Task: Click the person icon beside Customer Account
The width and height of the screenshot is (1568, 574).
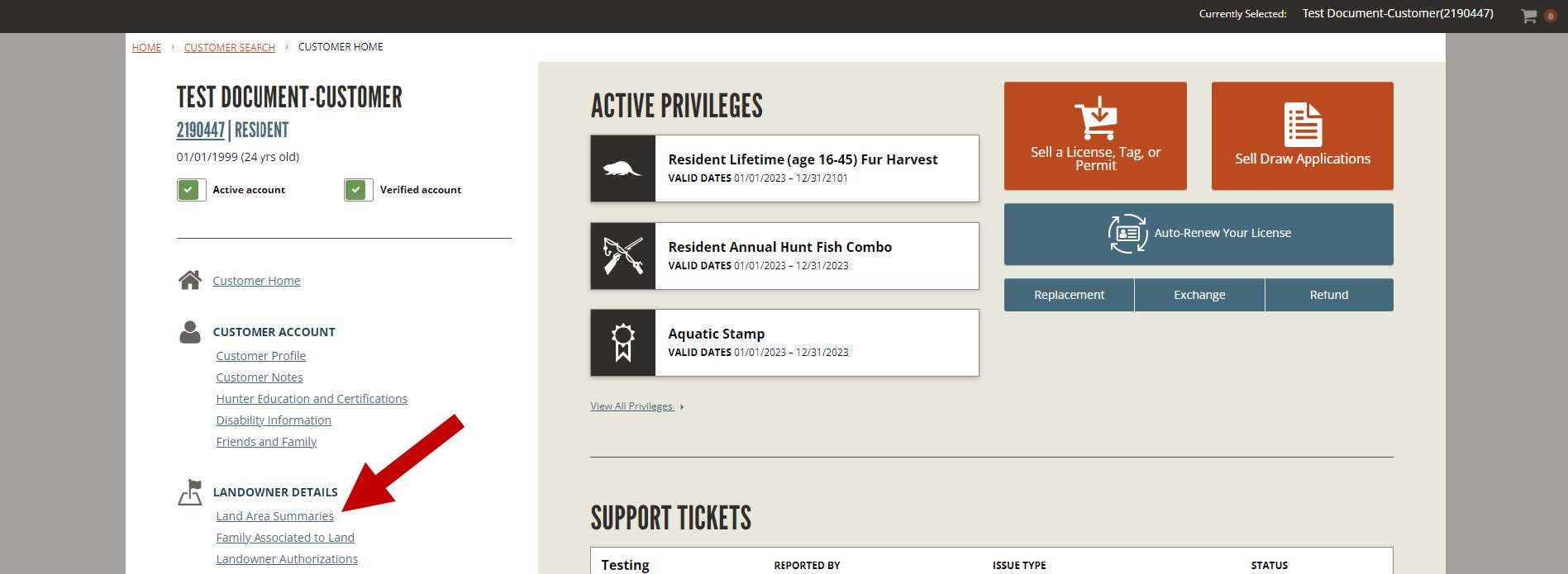Action: tap(190, 332)
